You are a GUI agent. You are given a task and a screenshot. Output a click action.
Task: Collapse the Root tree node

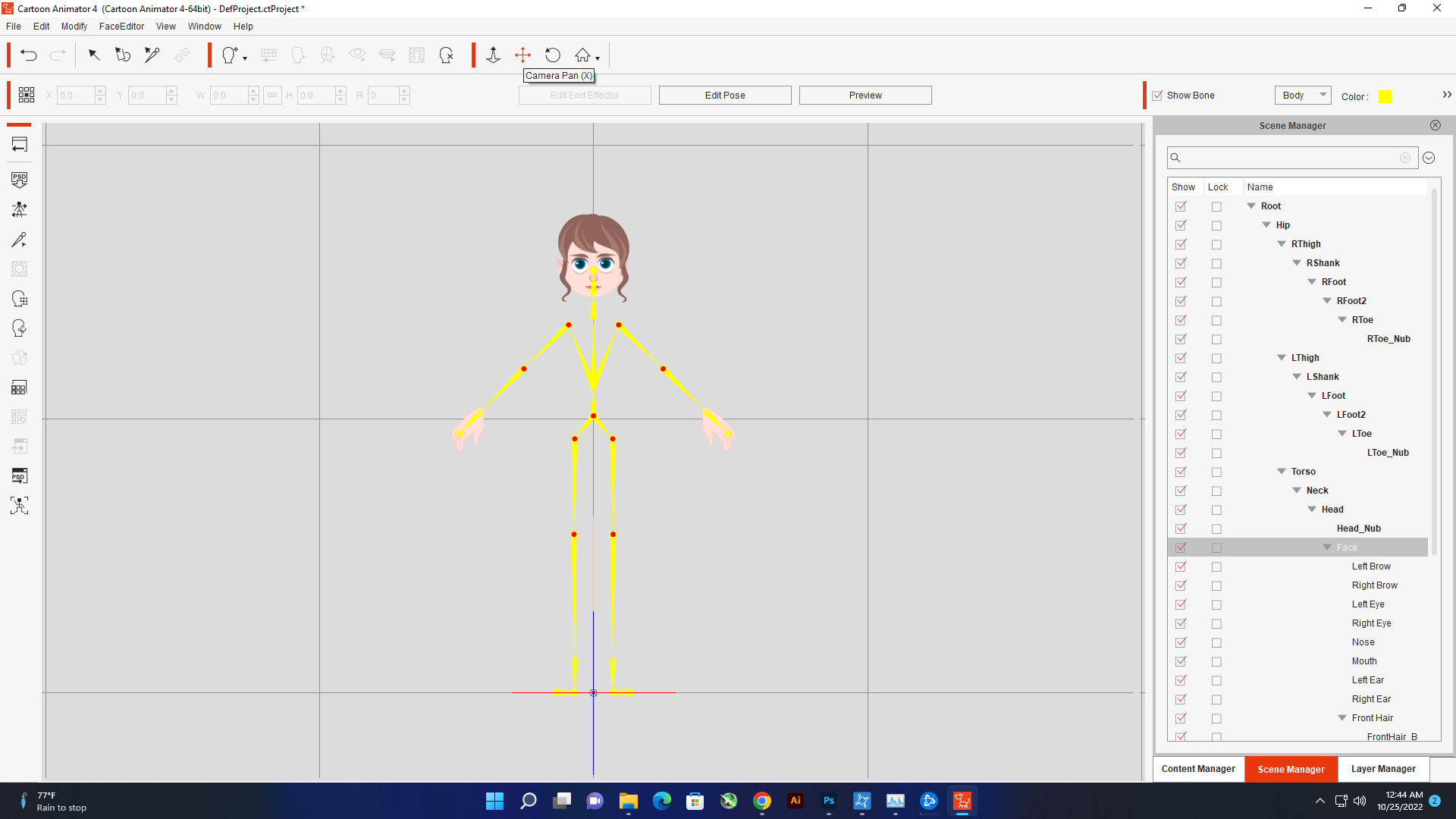pyautogui.click(x=1251, y=206)
